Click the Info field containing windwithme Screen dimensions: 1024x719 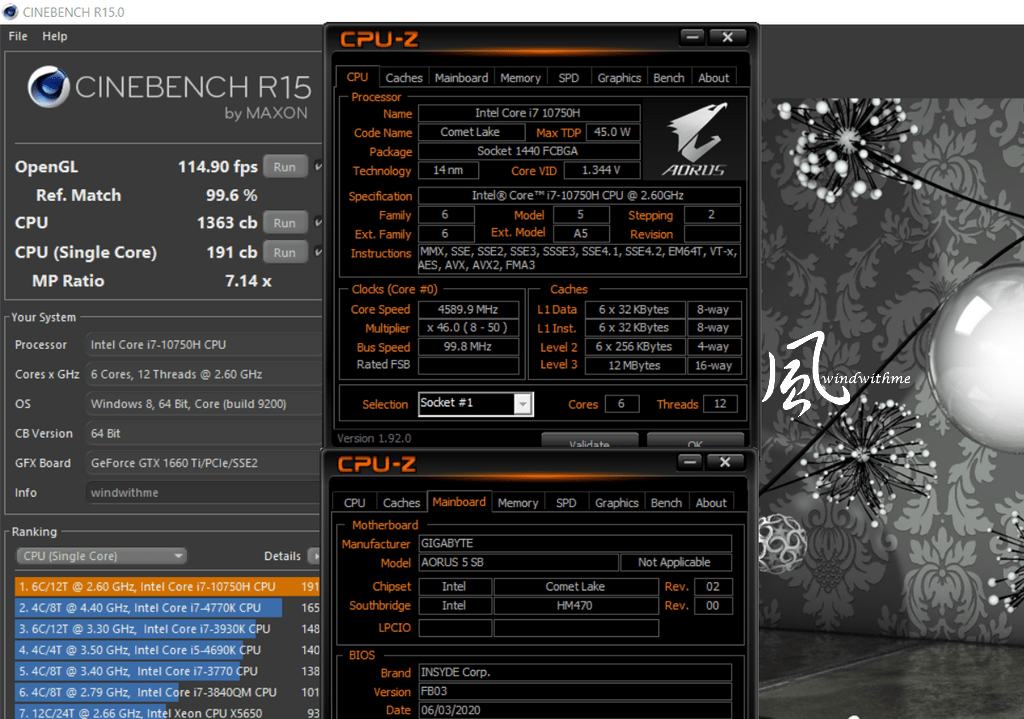tap(204, 492)
